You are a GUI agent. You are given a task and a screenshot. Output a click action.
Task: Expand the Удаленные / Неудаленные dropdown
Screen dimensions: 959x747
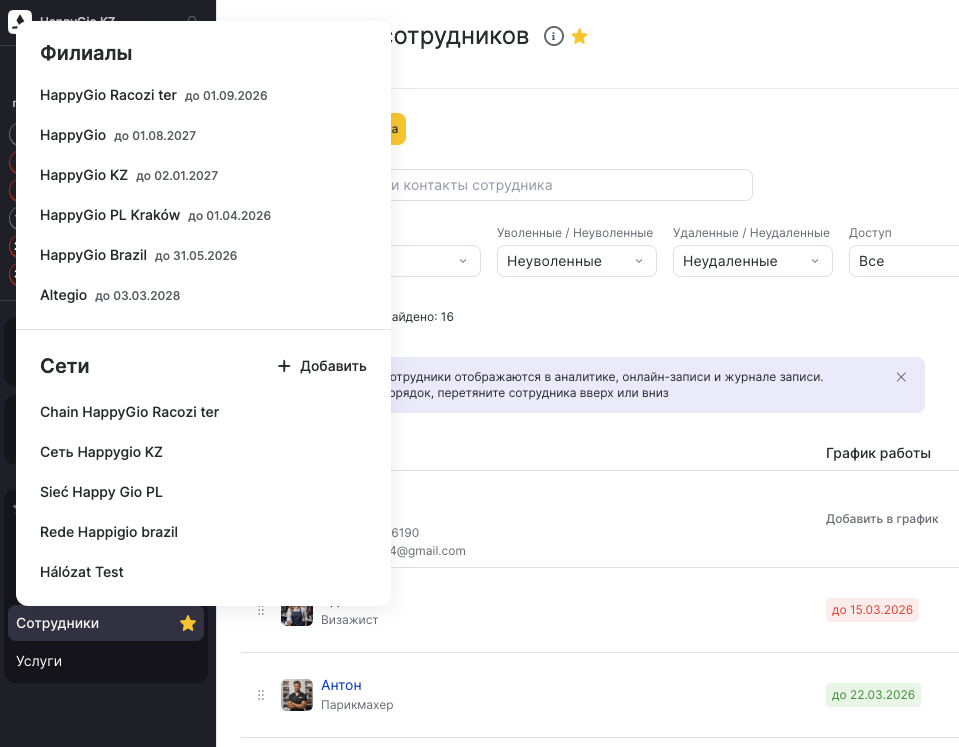752,261
